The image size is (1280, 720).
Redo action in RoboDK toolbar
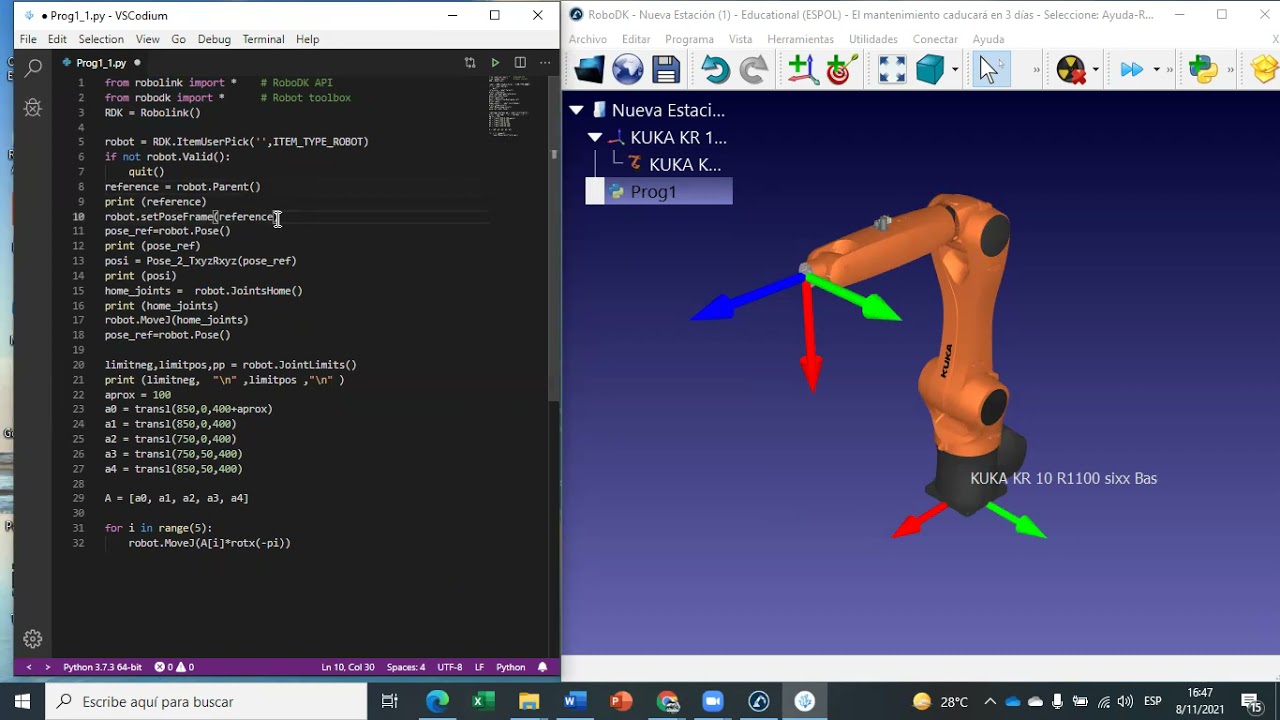[753, 69]
